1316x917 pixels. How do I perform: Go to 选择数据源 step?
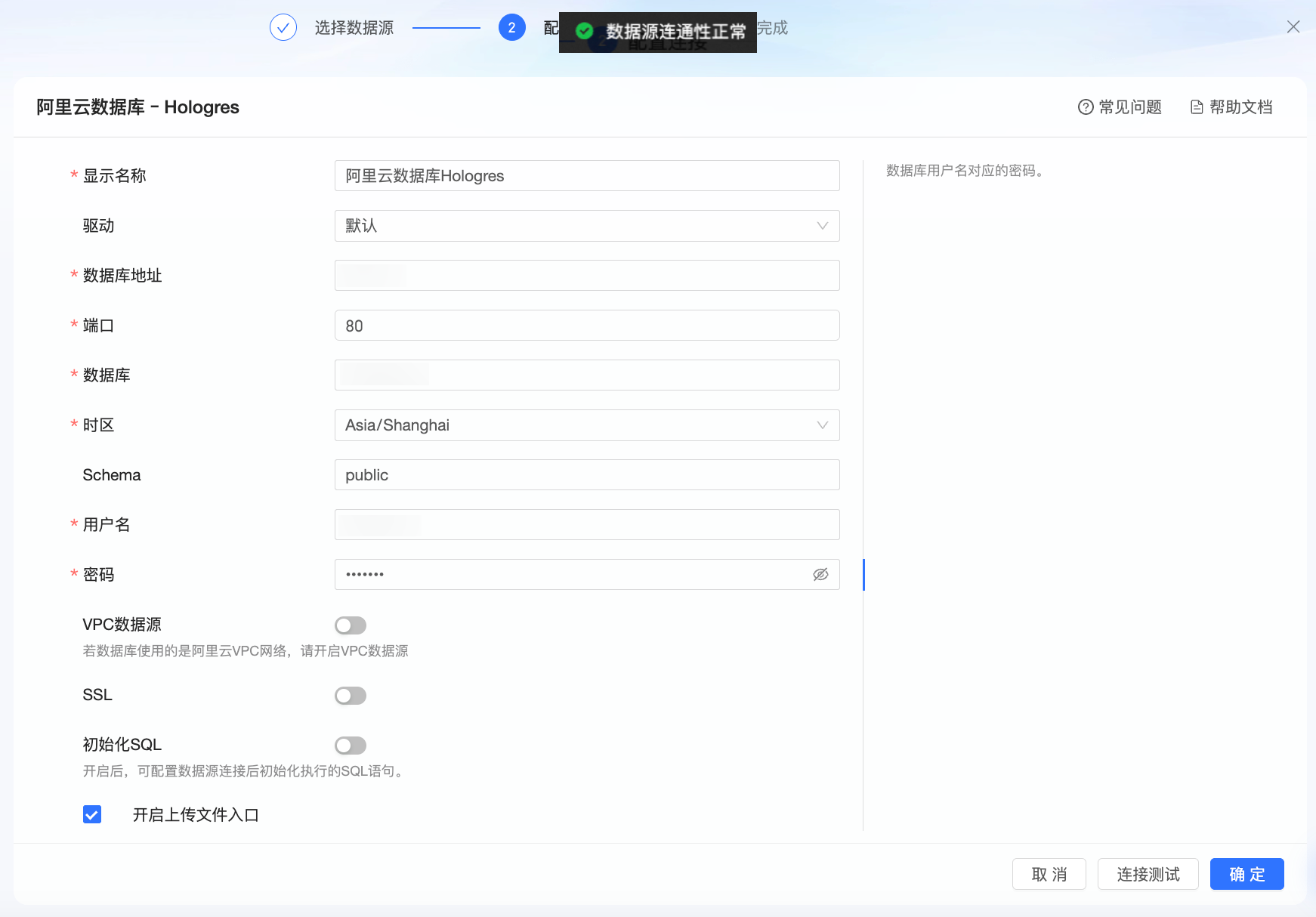pos(354,28)
